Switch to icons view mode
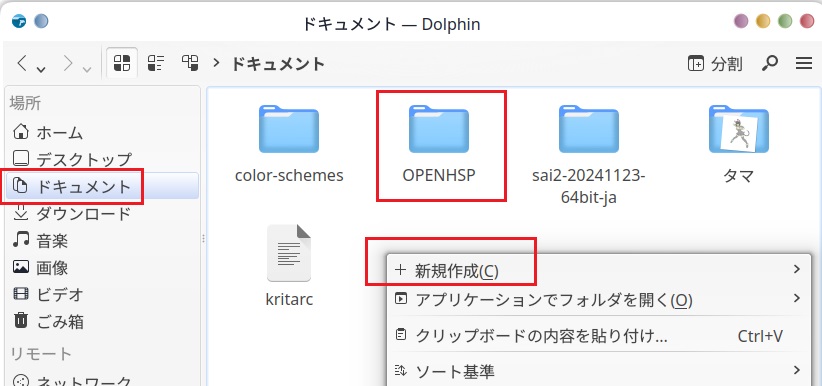The height and width of the screenshot is (386, 822). [x=122, y=63]
